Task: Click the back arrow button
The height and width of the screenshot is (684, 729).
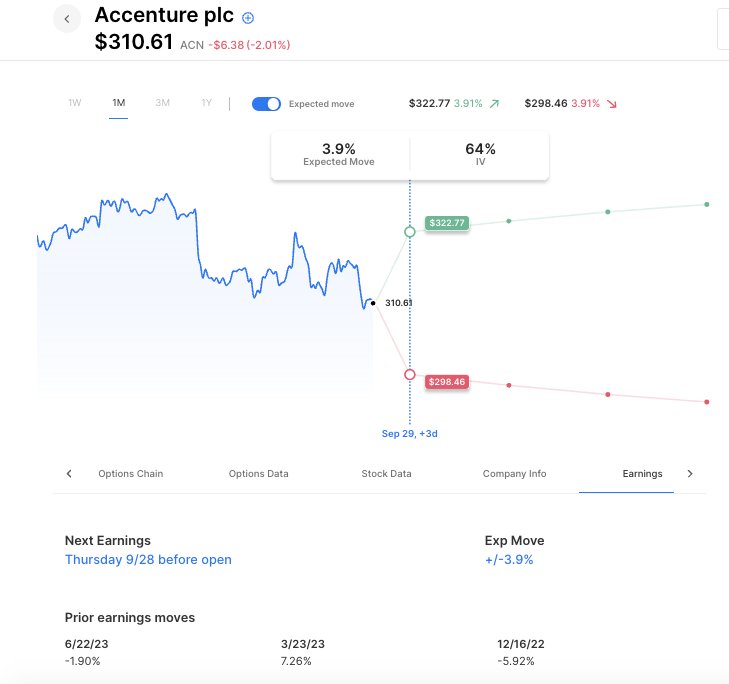Action: pos(67,18)
